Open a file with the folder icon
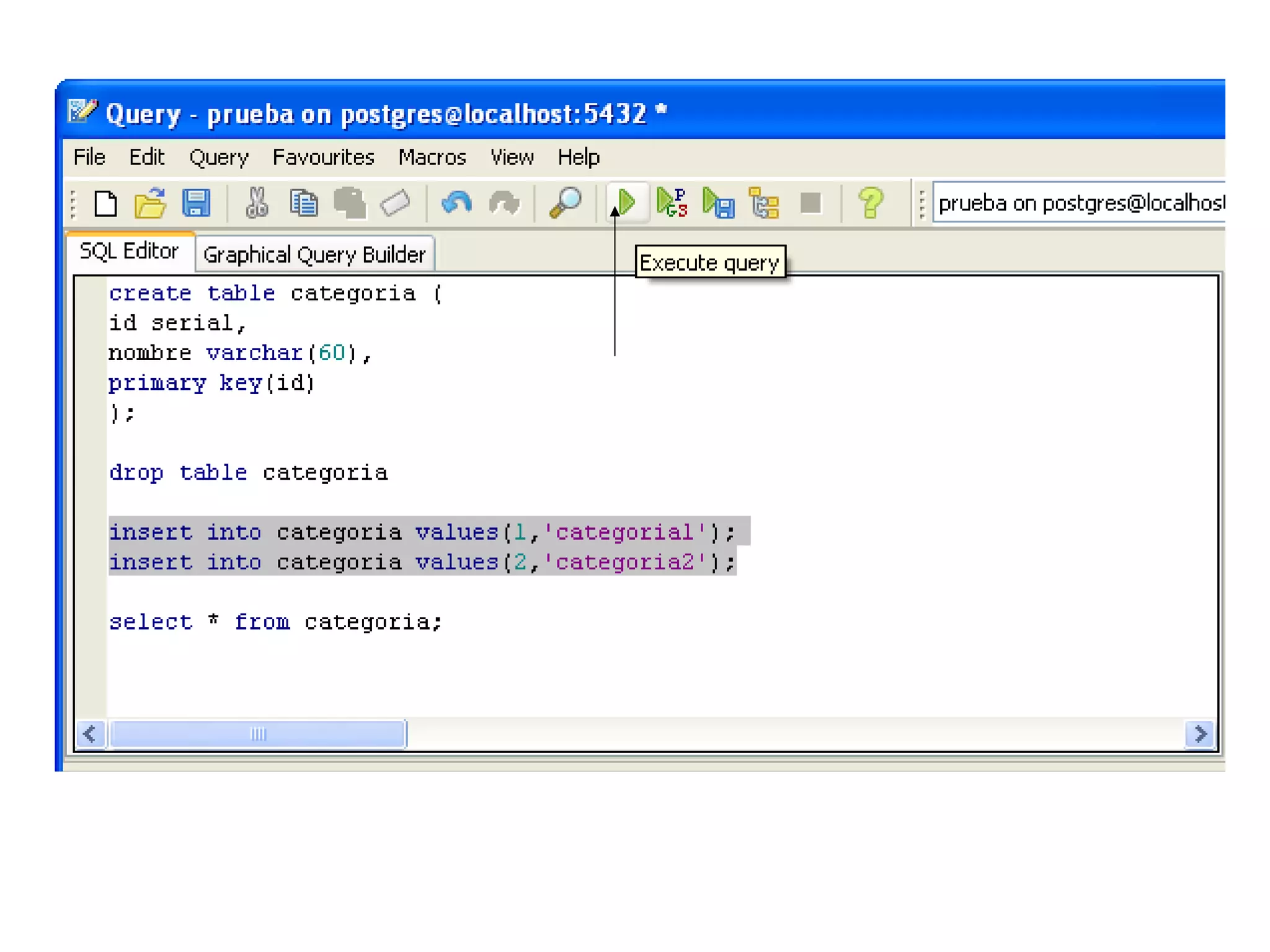This screenshot has height=952, width=1270. point(150,203)
